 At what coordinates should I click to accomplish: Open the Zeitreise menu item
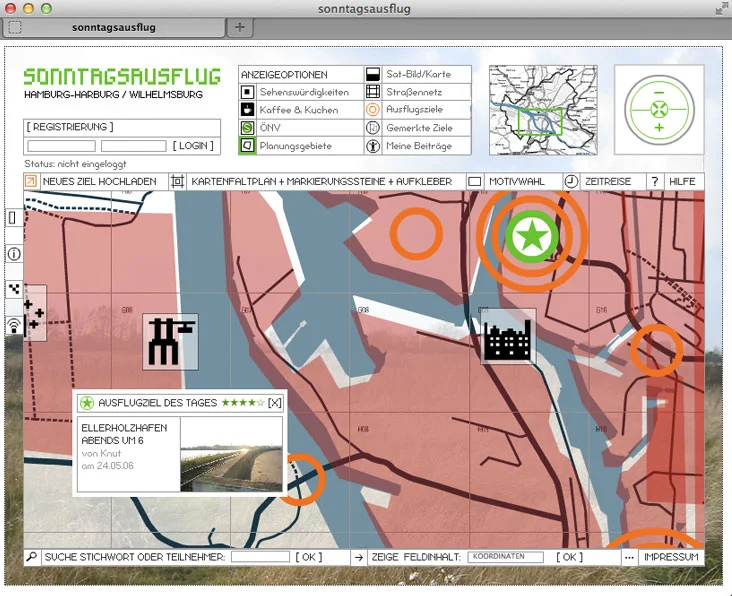(x=608, y=182)
